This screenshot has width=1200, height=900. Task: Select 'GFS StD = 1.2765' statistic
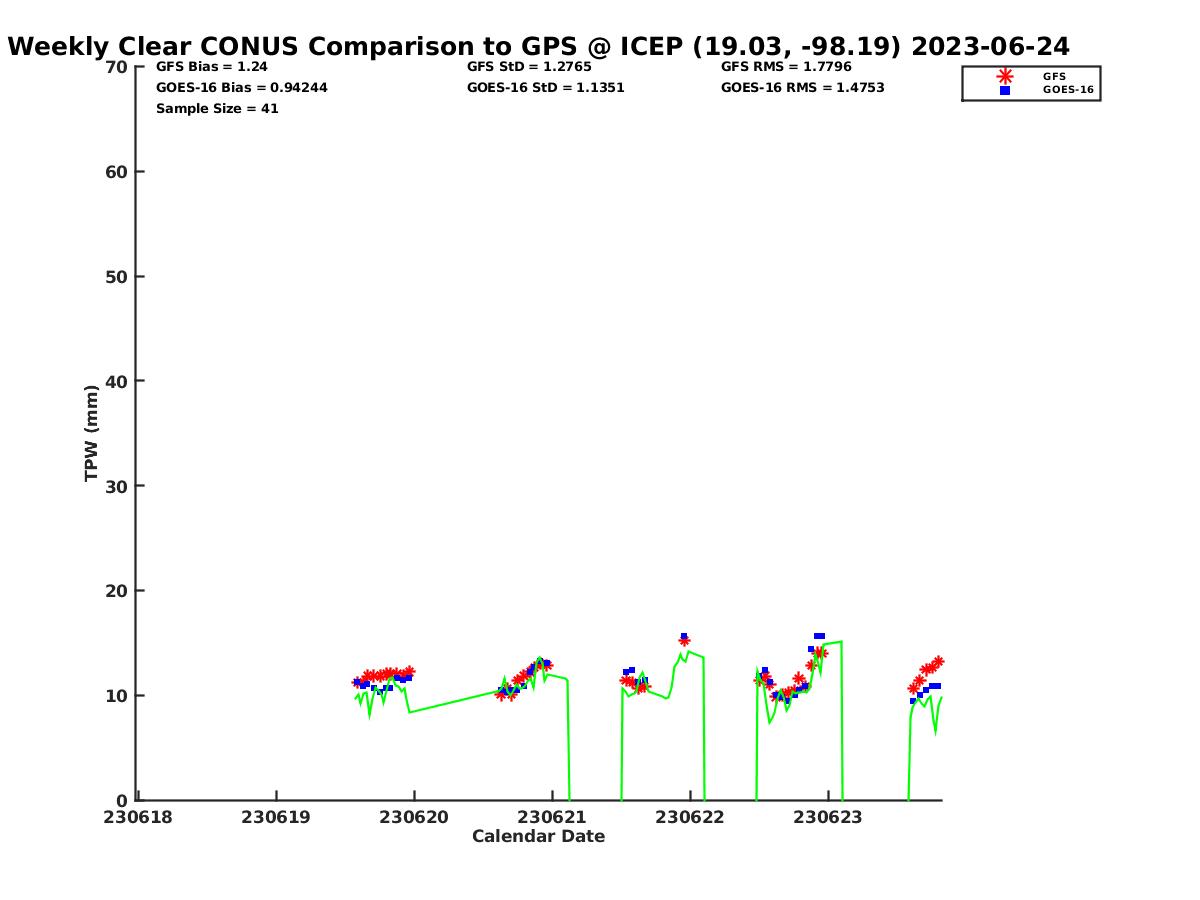pyautogui.click(x=529, y=67)
